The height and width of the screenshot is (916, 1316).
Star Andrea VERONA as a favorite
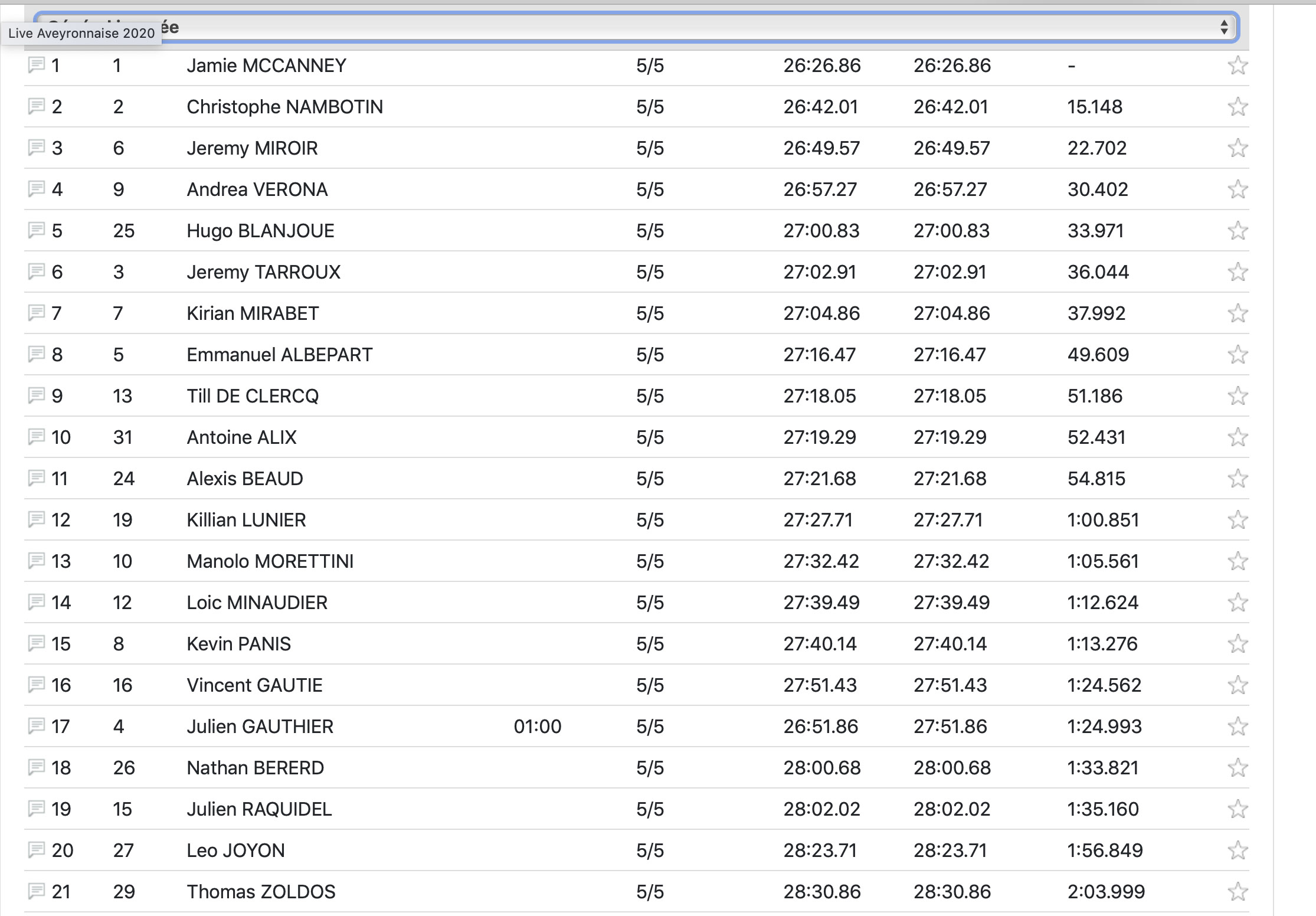pyautogui.click(x=1238, y=189)
